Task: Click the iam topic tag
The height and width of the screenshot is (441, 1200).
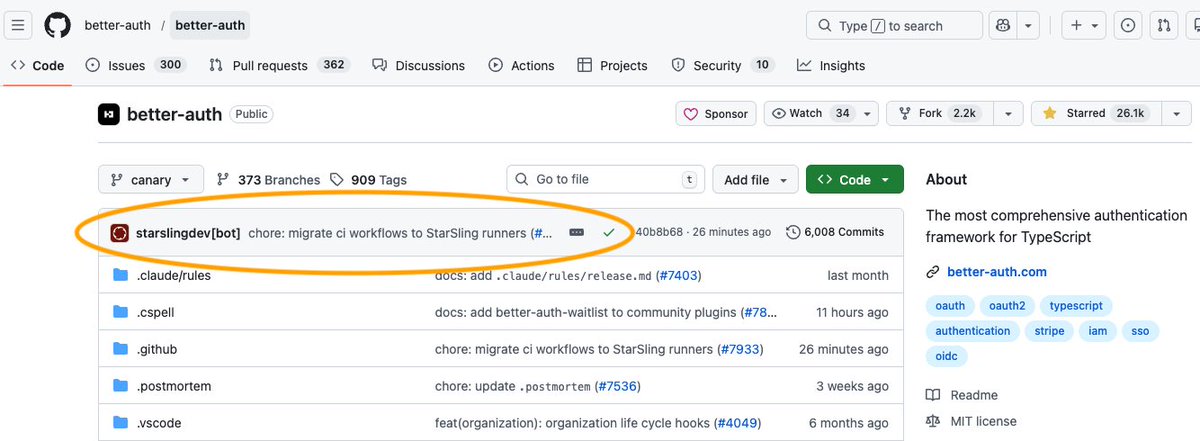Action: click(1098, 331)
